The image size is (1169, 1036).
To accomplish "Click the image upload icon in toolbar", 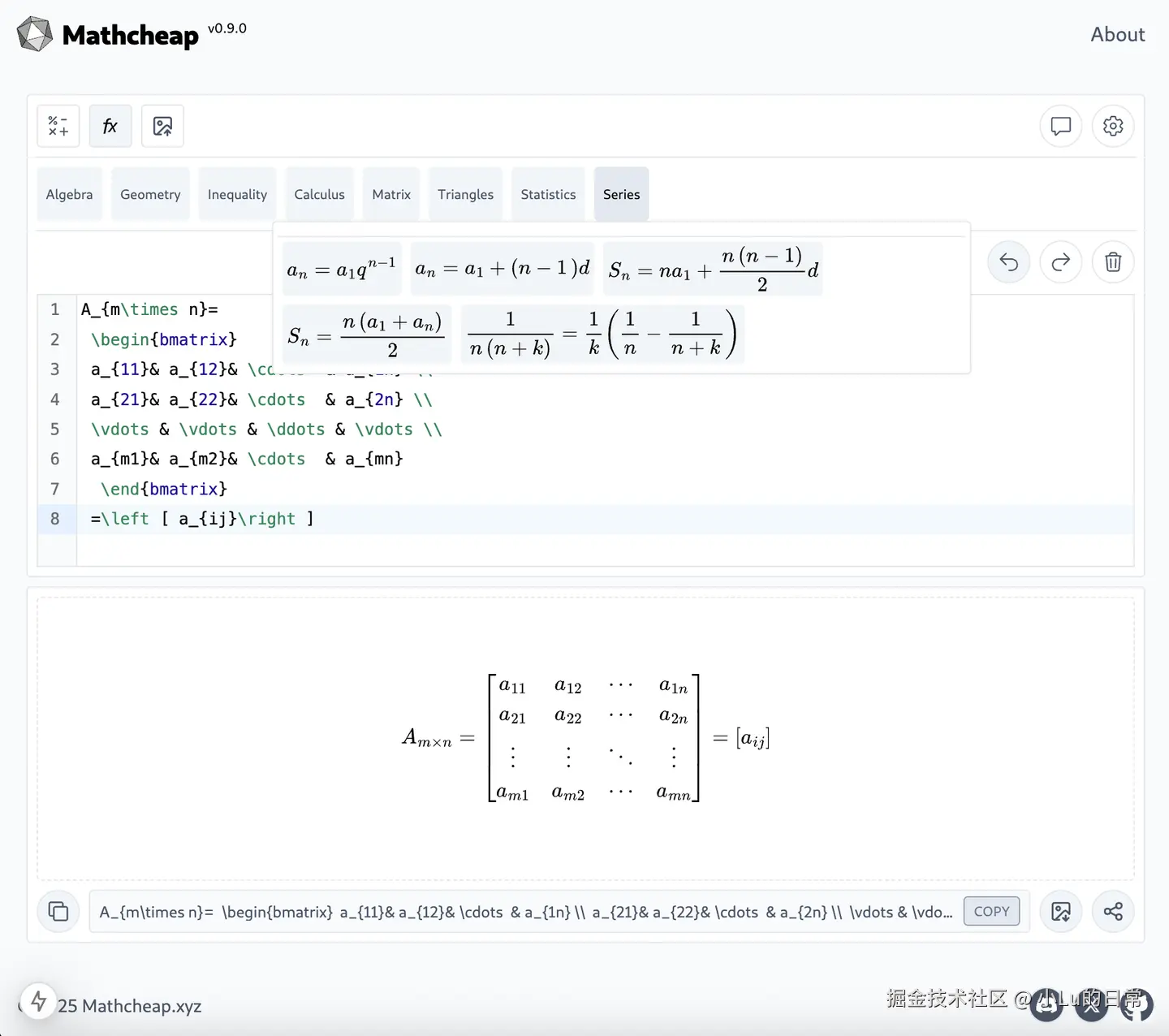I will (x=162, y=126).
